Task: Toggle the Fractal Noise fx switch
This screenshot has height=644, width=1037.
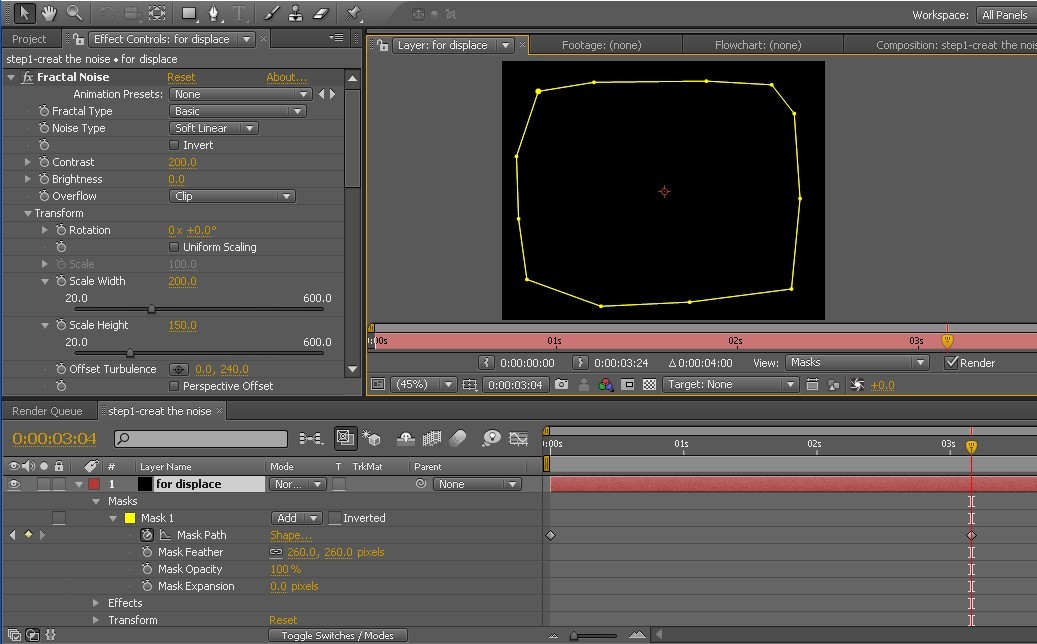Action: pyautogui.click(x=27, y=77)
